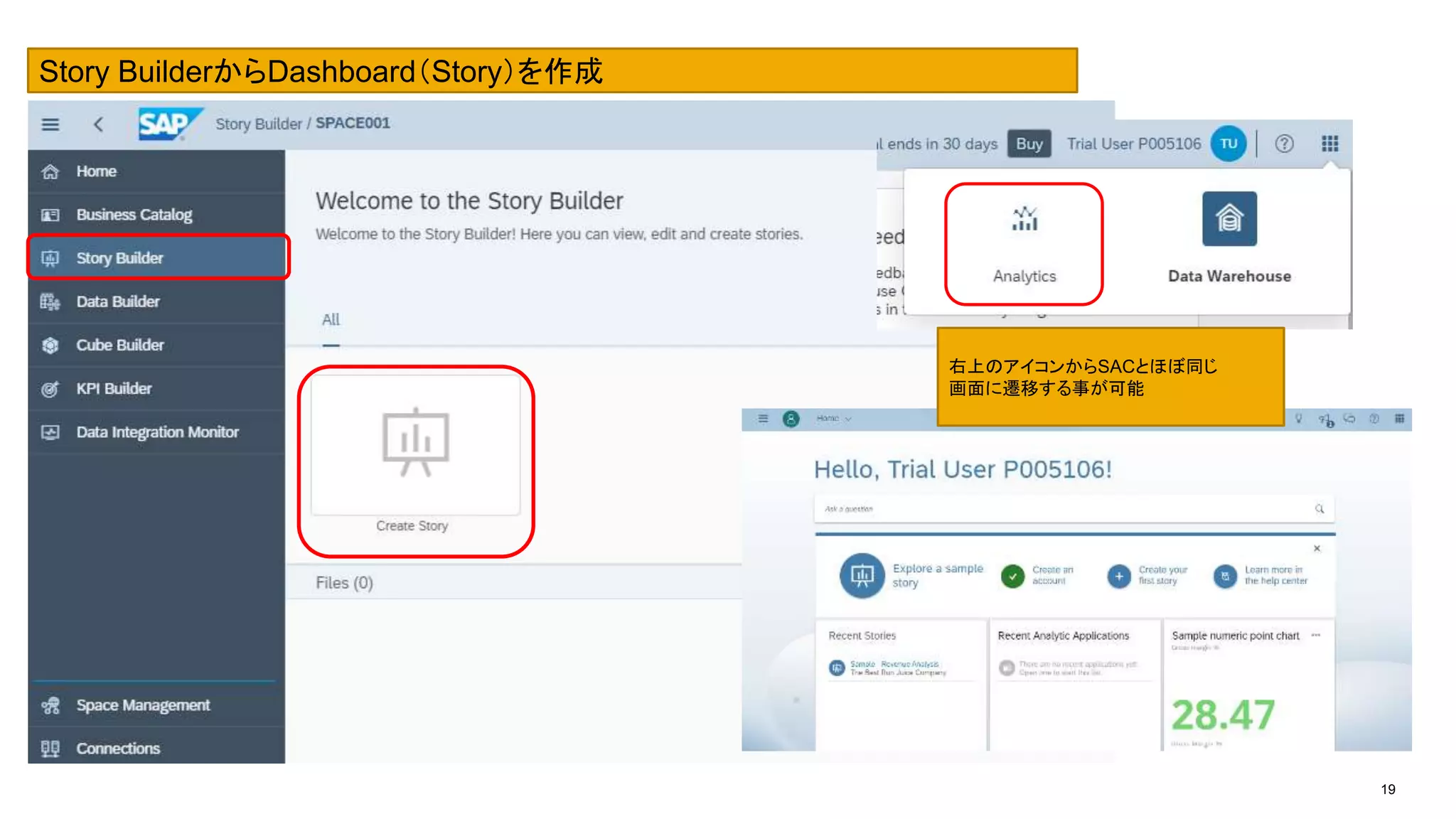
Task: Expand the Home dropdown in Analytics window
Action: click(x=833, y=419)
